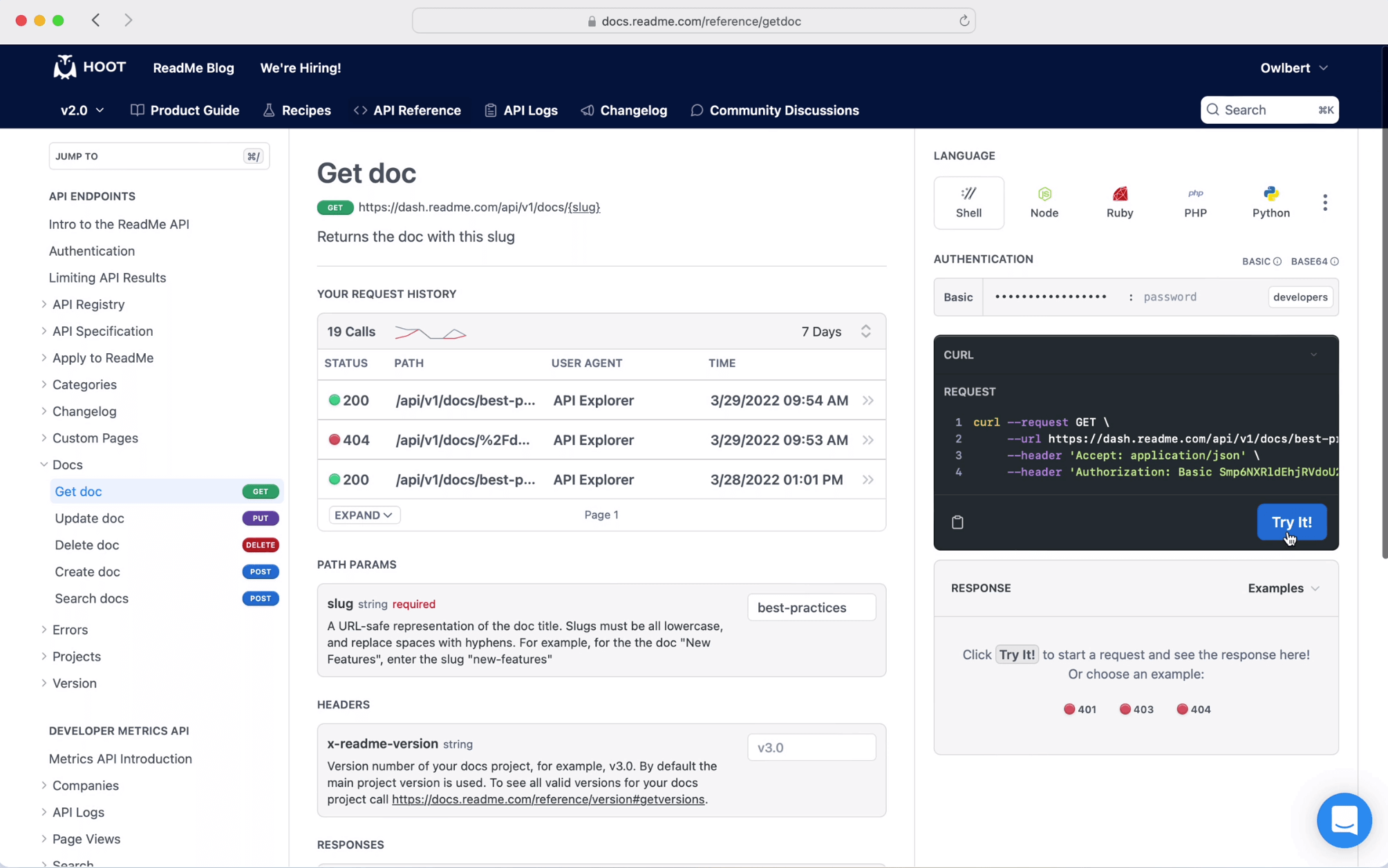Open the API Logs tab
The height and width of the screenshot is (868, 1388).
pos(521,110)
